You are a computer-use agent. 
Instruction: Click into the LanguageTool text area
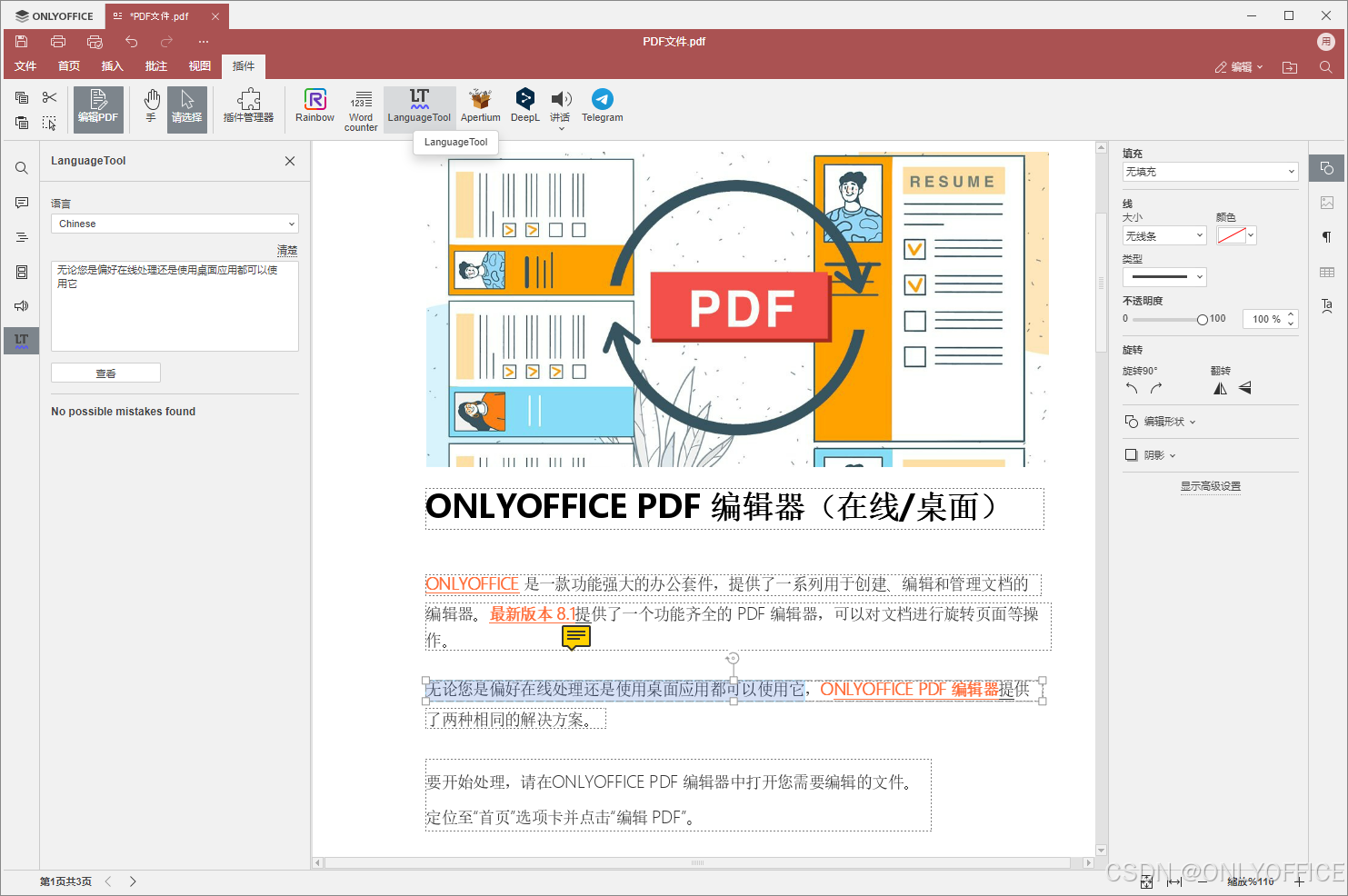pos(175,306)
